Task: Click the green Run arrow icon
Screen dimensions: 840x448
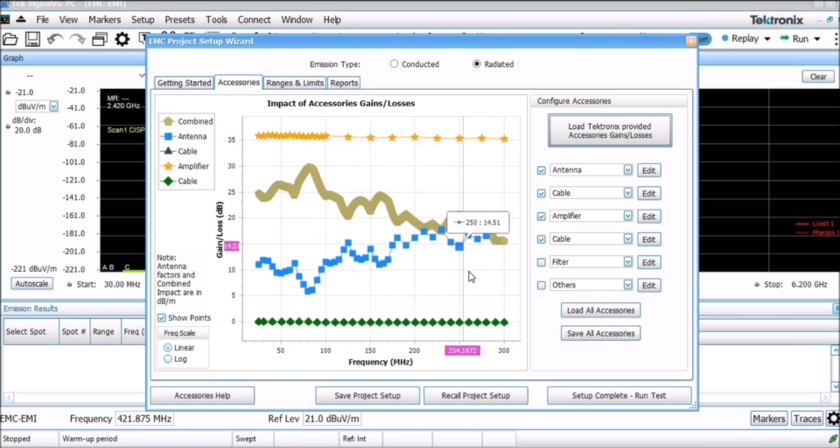Action: point(782,39)
